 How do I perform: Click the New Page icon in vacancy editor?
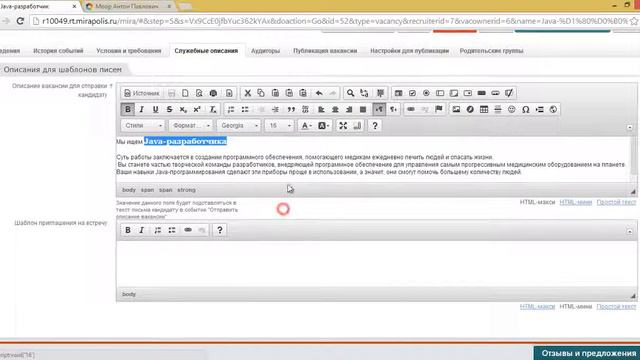coord(185,93)
